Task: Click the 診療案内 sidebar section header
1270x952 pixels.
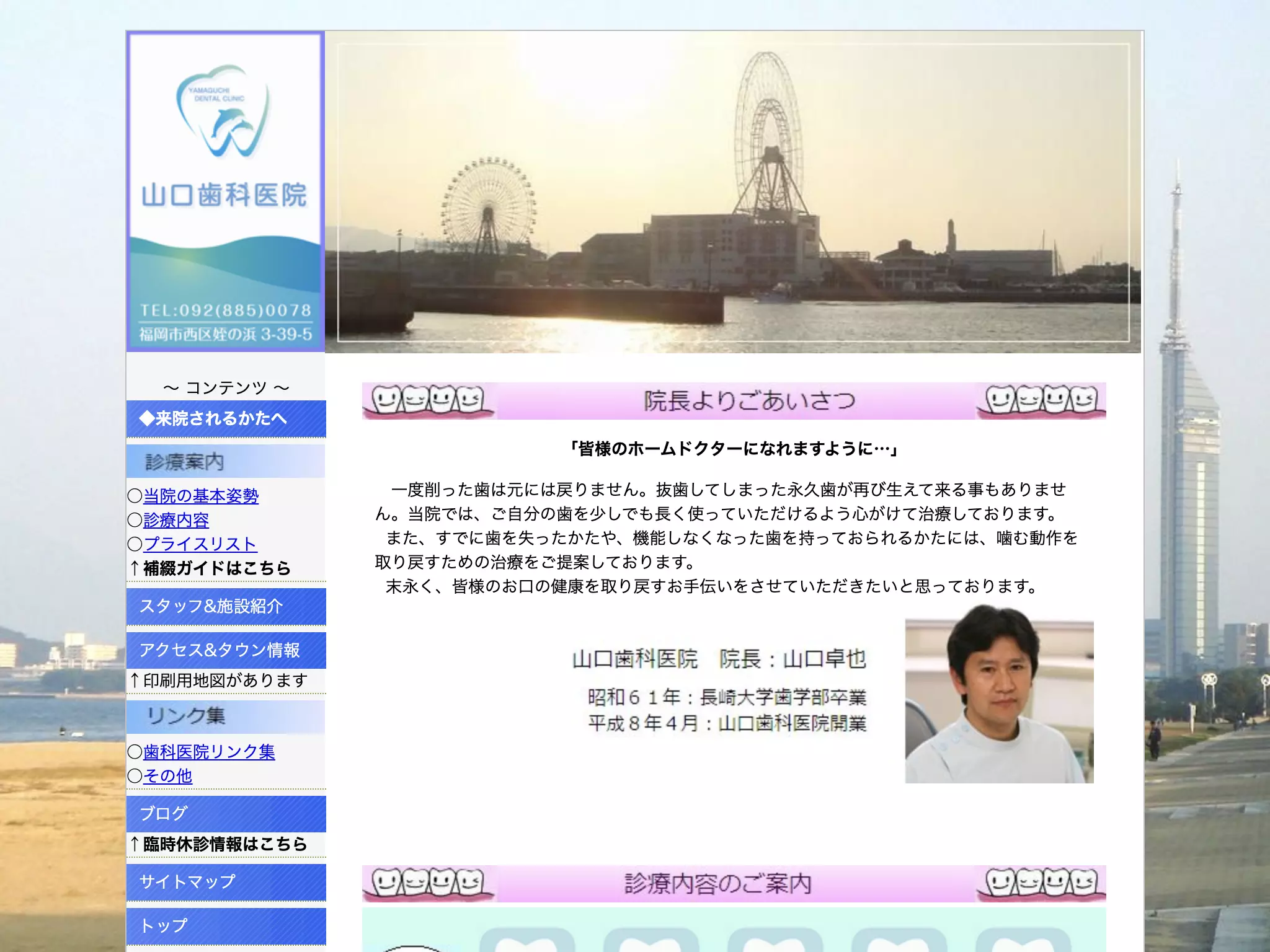Action: pyautogui.click(x=226, y=462)
